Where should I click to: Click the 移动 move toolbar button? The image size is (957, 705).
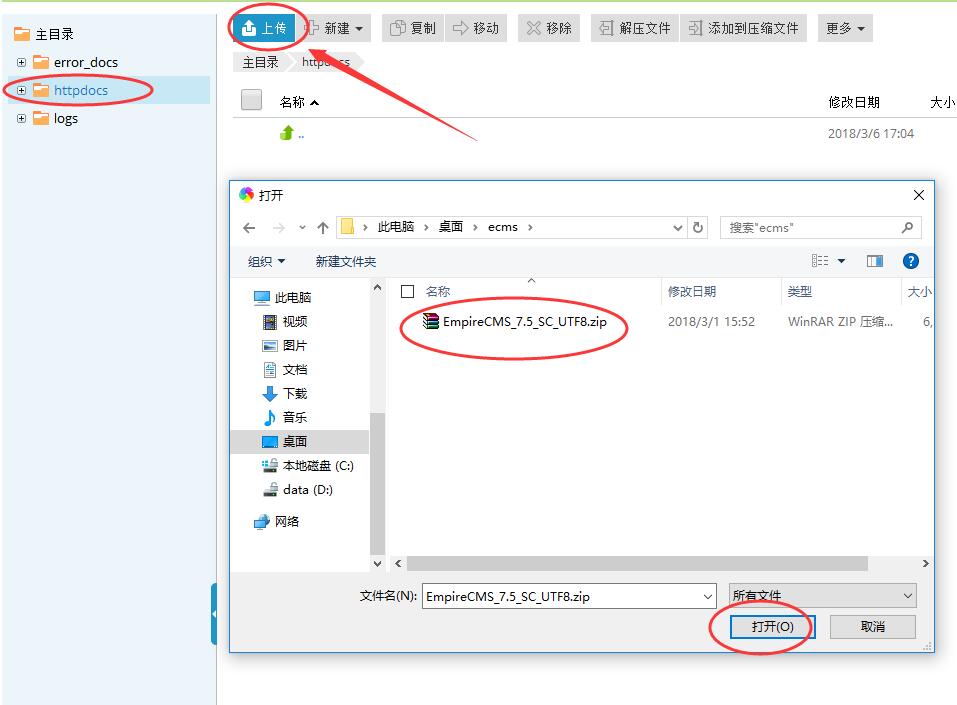[x=476, y=28]
